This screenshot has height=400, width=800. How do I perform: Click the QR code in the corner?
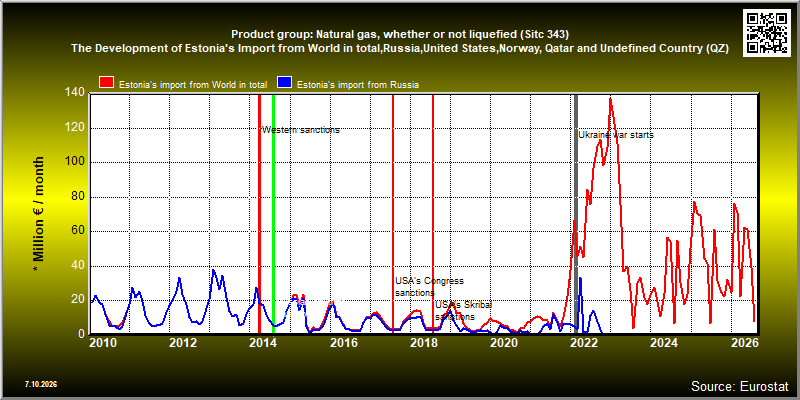click(767, 33)
